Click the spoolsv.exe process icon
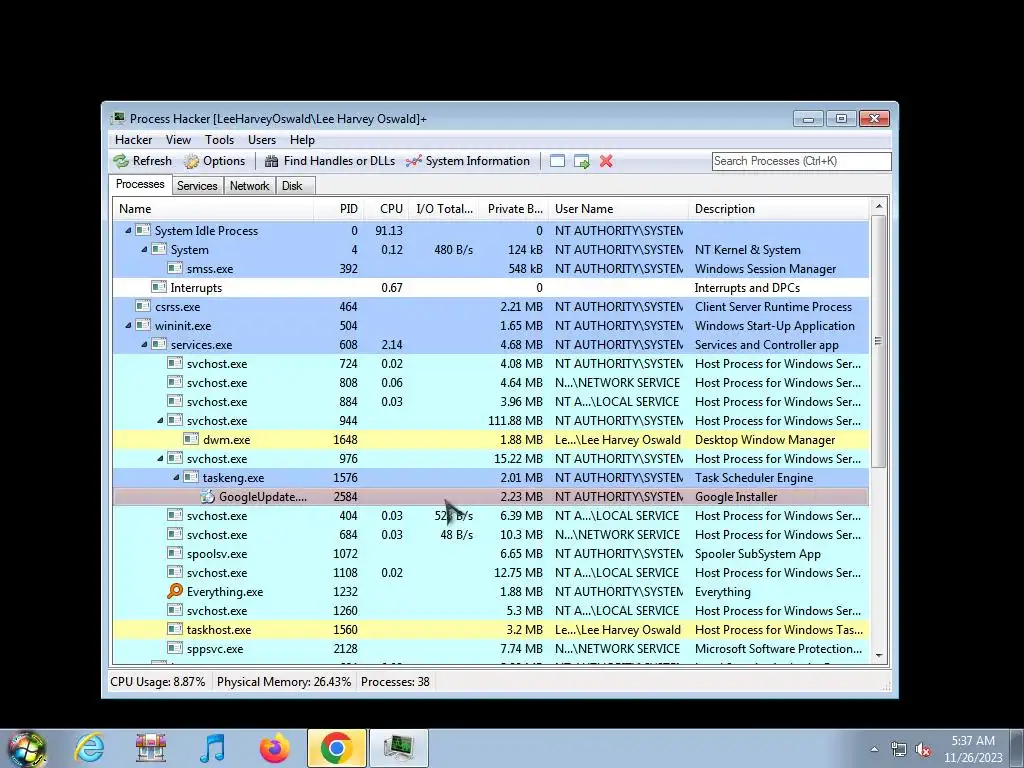 (x=174, y=554)
